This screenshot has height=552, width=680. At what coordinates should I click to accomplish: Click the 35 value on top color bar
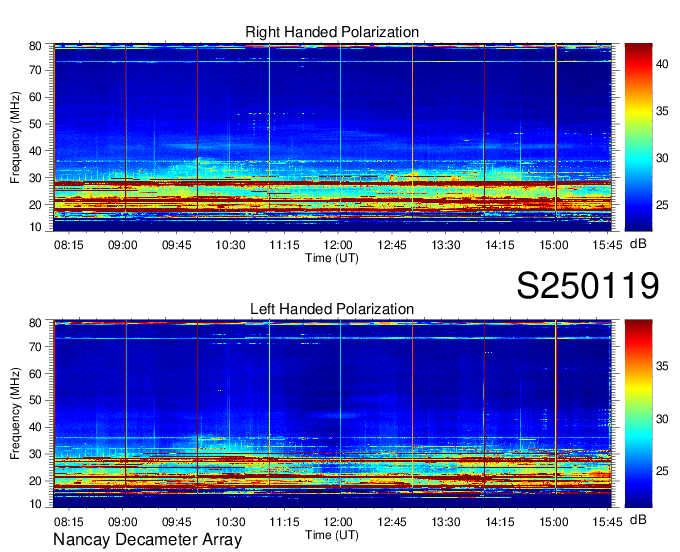[662, 111]
